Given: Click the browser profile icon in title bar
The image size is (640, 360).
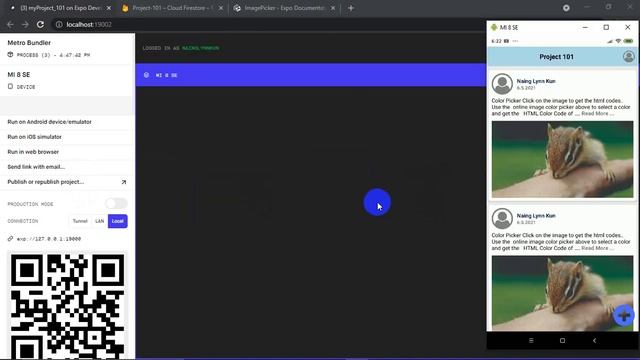Looking at the screenshot, I should point(566,8).
